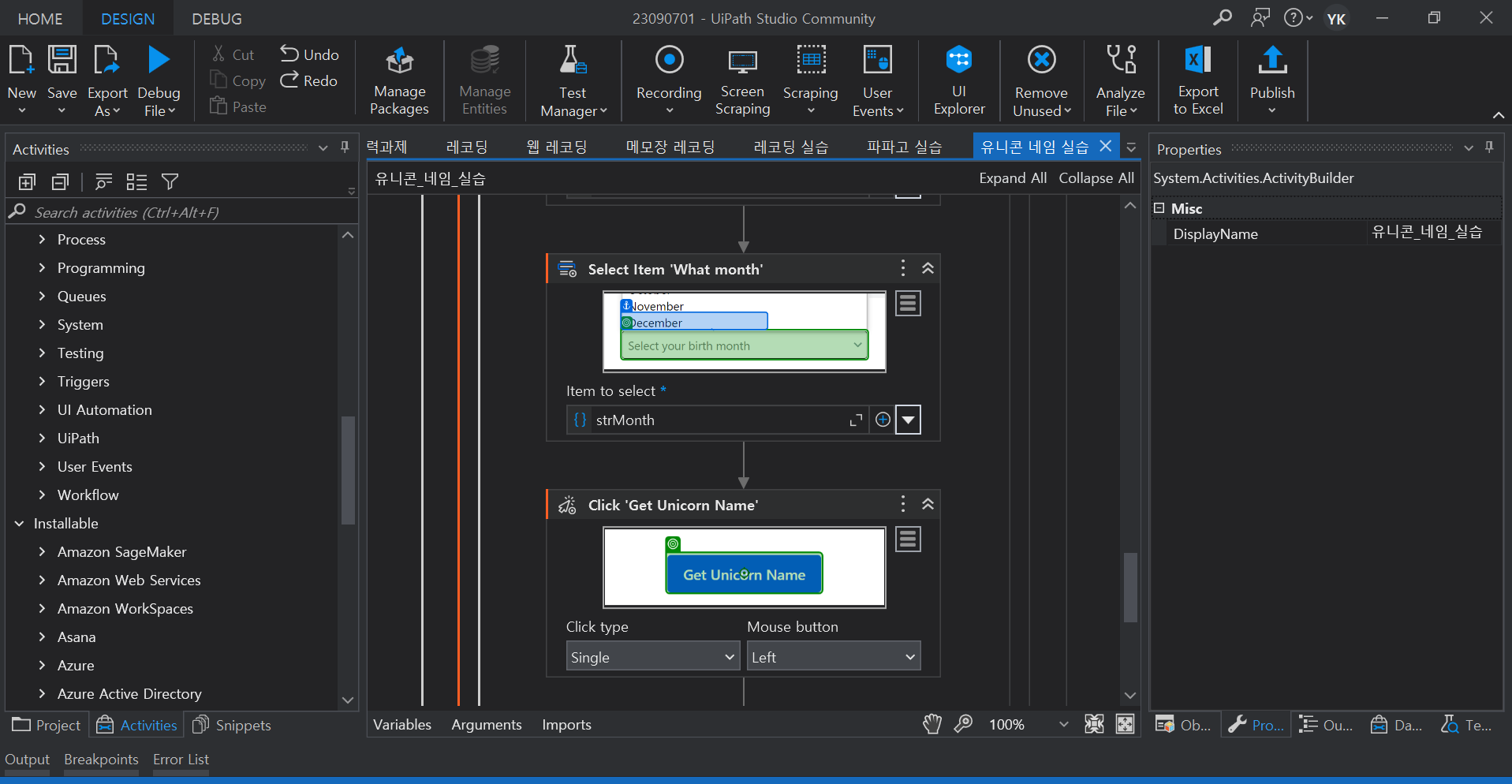Expand the Programming category
Viewport: 1512px width, 784px height.
click(42, 267)
